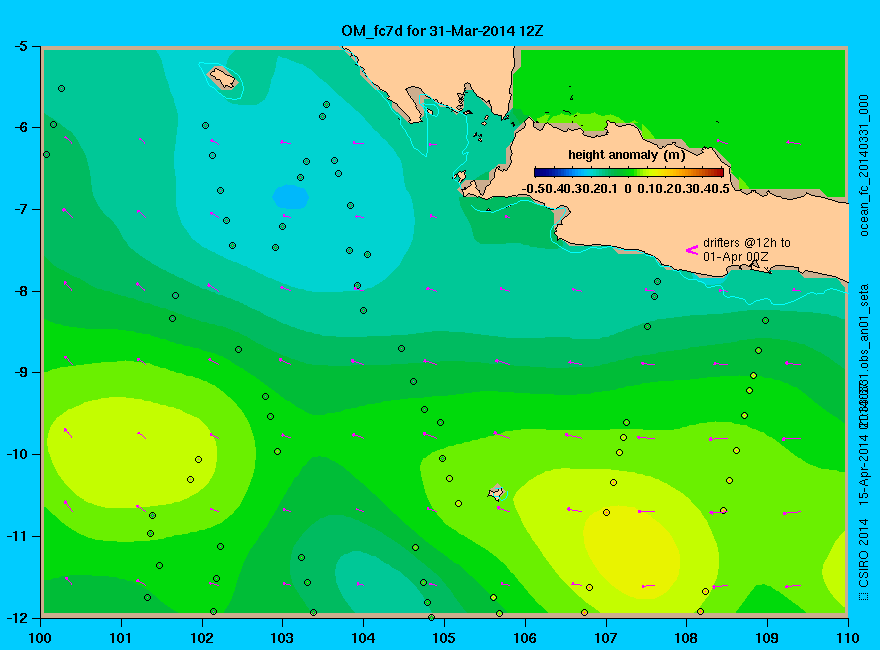The height and width of the screenshot is (650, 880).
Task: Click the small island near 102E, 5.4S
Action: pyautogui.click(x=223, y=77)
